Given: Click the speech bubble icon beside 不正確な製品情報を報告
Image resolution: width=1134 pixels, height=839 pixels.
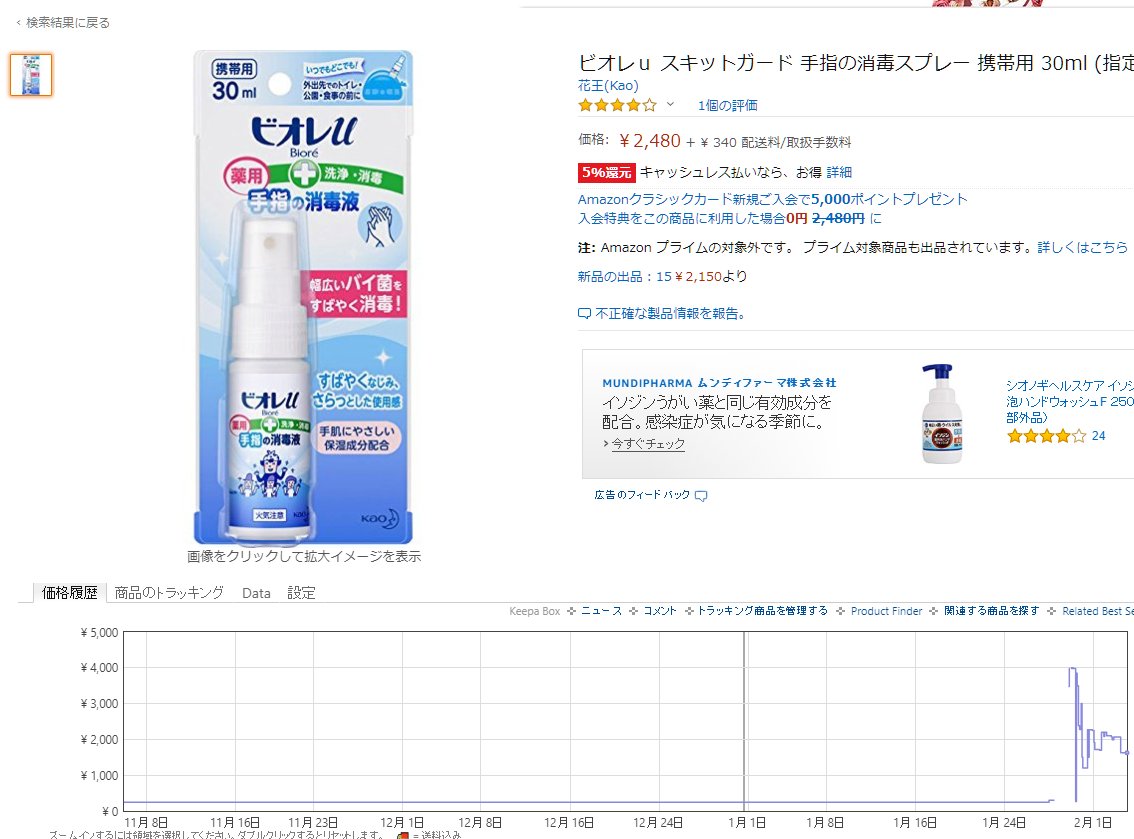Looking at the screenshot, I should (x=584, y=313).
